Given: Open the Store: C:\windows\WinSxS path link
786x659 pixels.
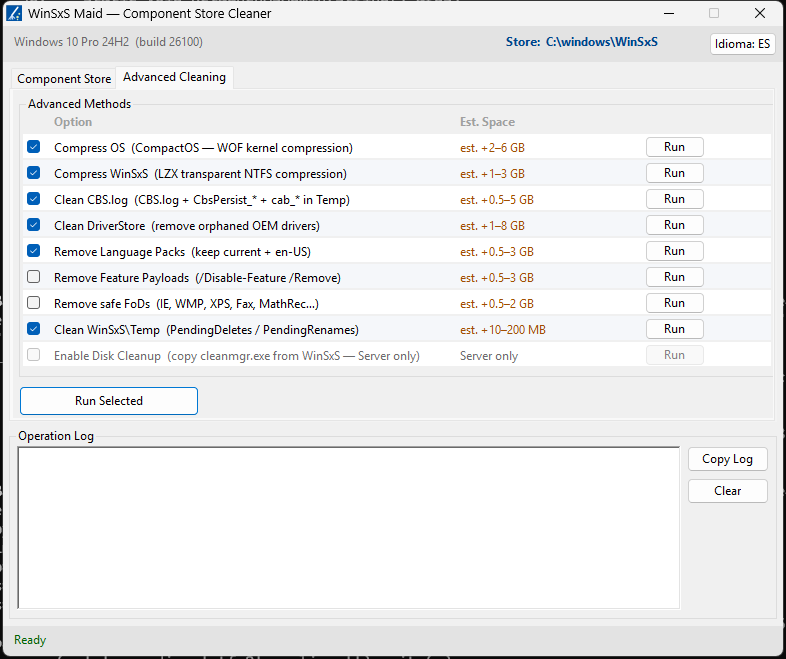Looking at the screenshot, I should tap(581, 42).
